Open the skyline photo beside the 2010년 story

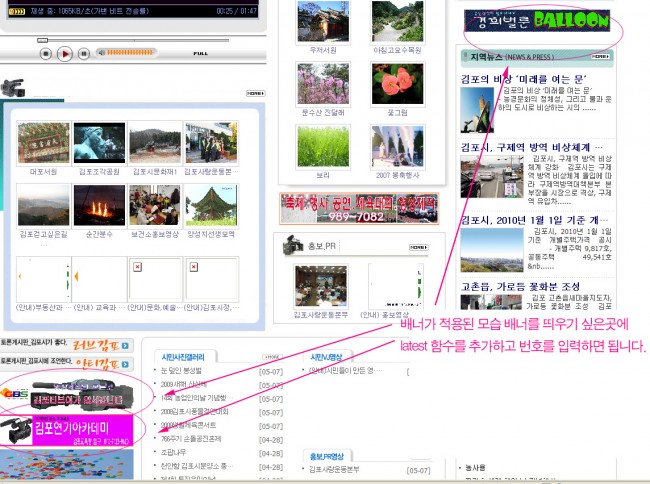tap(492, 250)
